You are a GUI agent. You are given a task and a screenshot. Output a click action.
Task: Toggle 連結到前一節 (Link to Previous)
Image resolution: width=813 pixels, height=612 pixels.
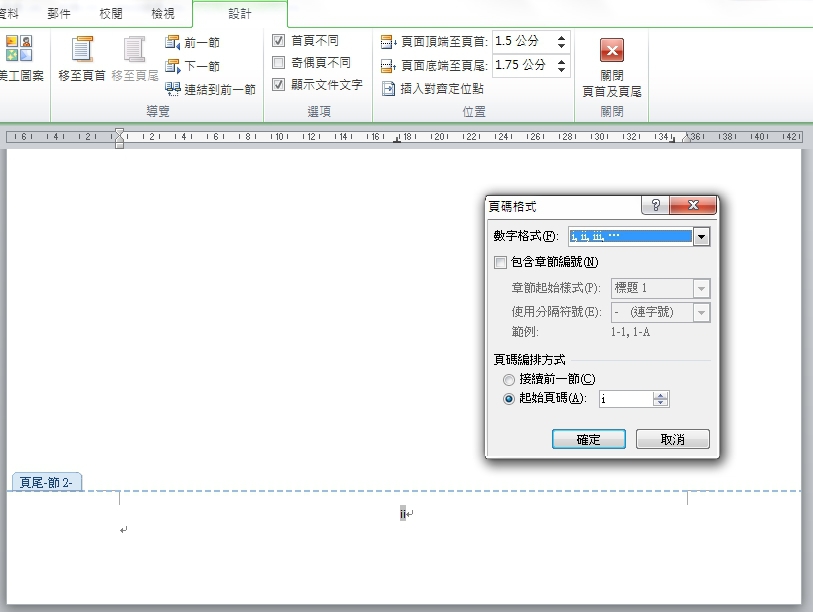pos(211,89)
